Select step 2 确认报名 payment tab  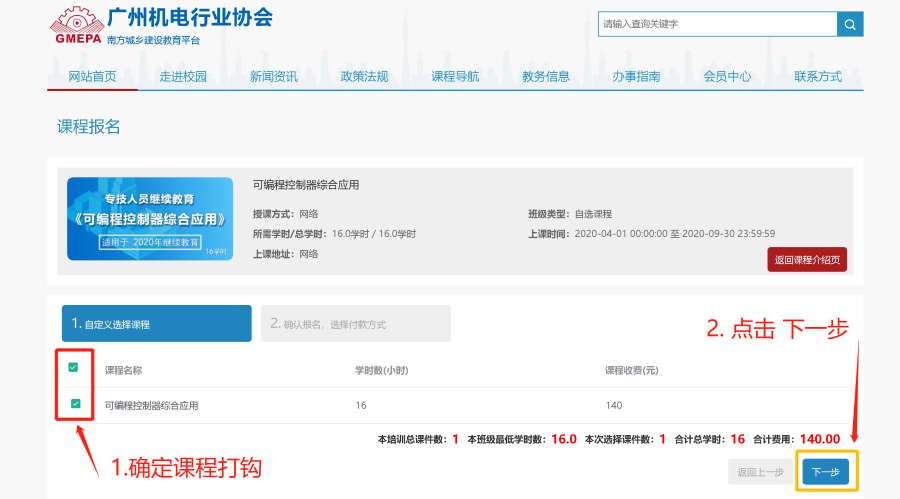click(355, 324)
